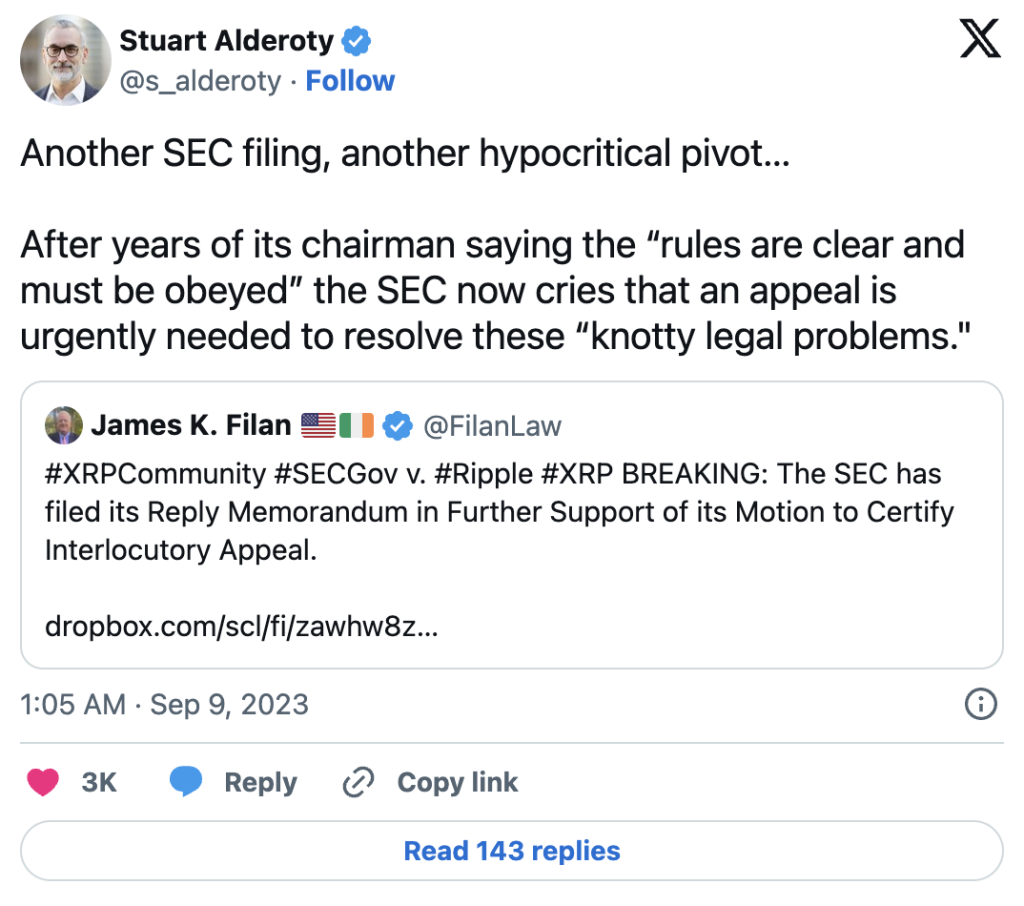The image size is (1024, 906).
Task: Click James K. Filan's verified badge
Action: coord(398,426)
